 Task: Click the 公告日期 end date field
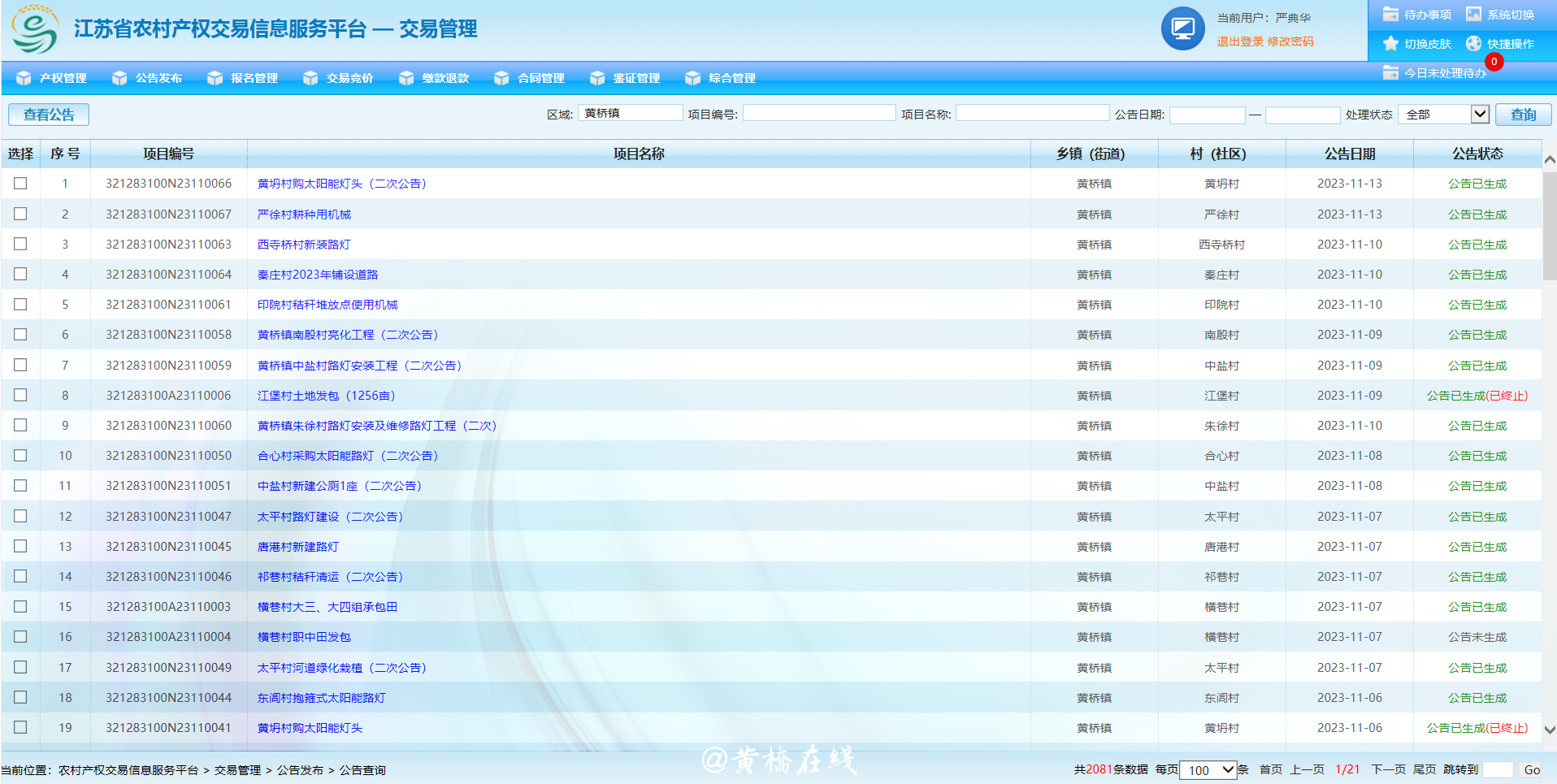click(1303, 115)
